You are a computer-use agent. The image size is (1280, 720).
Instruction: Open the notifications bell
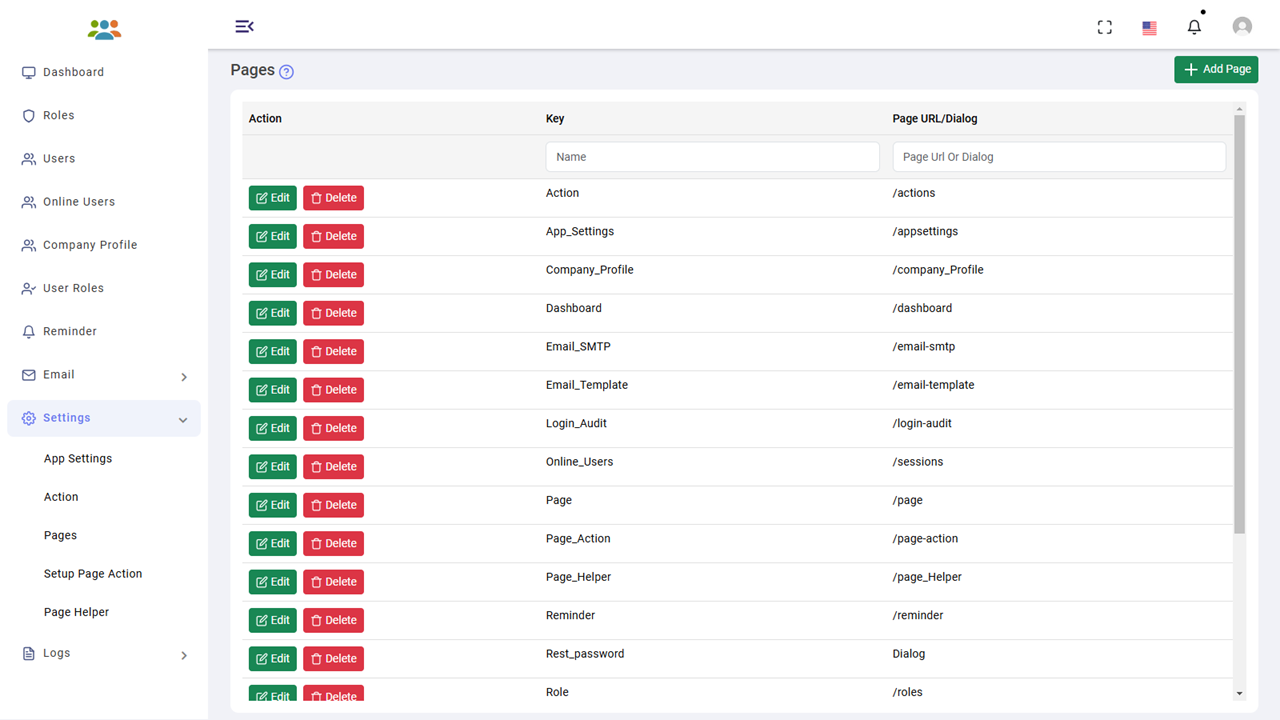pyautogui.click(x=1194, y=27)
